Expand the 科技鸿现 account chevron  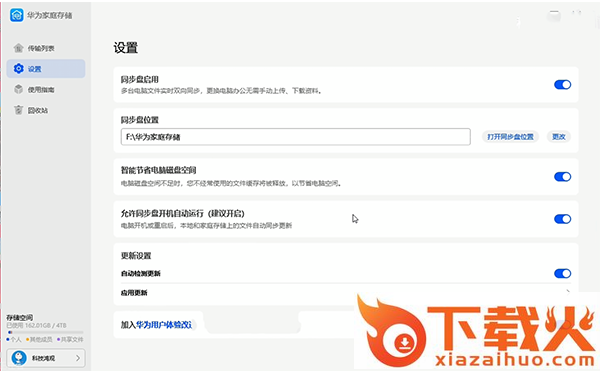(78, 358)
